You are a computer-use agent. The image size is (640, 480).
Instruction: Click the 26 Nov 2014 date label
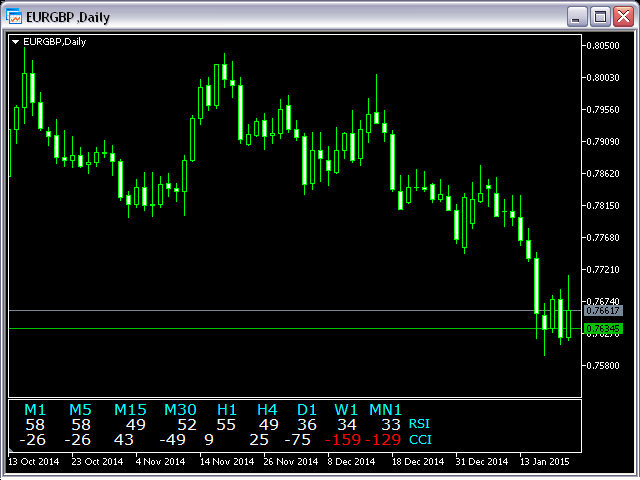pyautogui.click(x=291, y=462)
